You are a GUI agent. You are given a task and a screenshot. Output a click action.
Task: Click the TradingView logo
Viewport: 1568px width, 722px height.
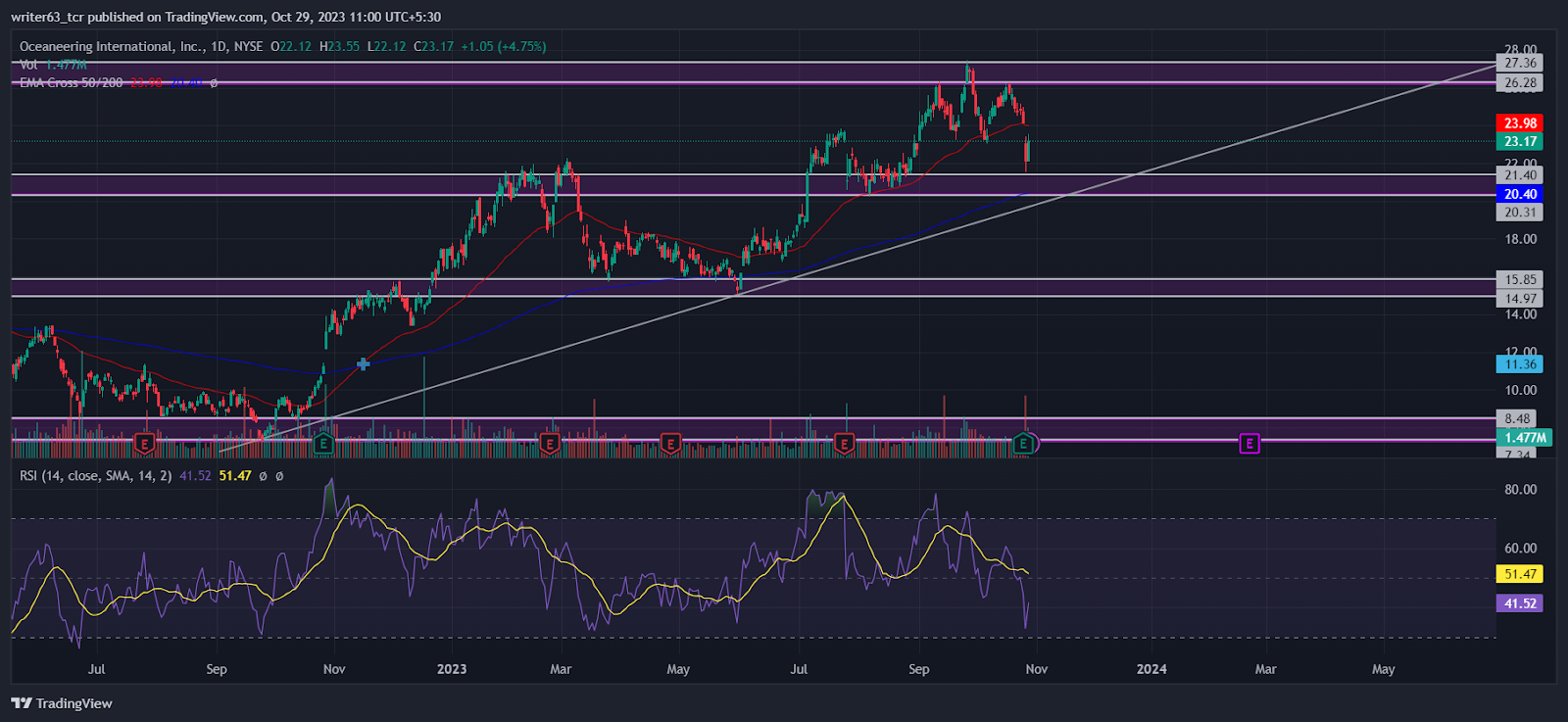pos(62,703)
